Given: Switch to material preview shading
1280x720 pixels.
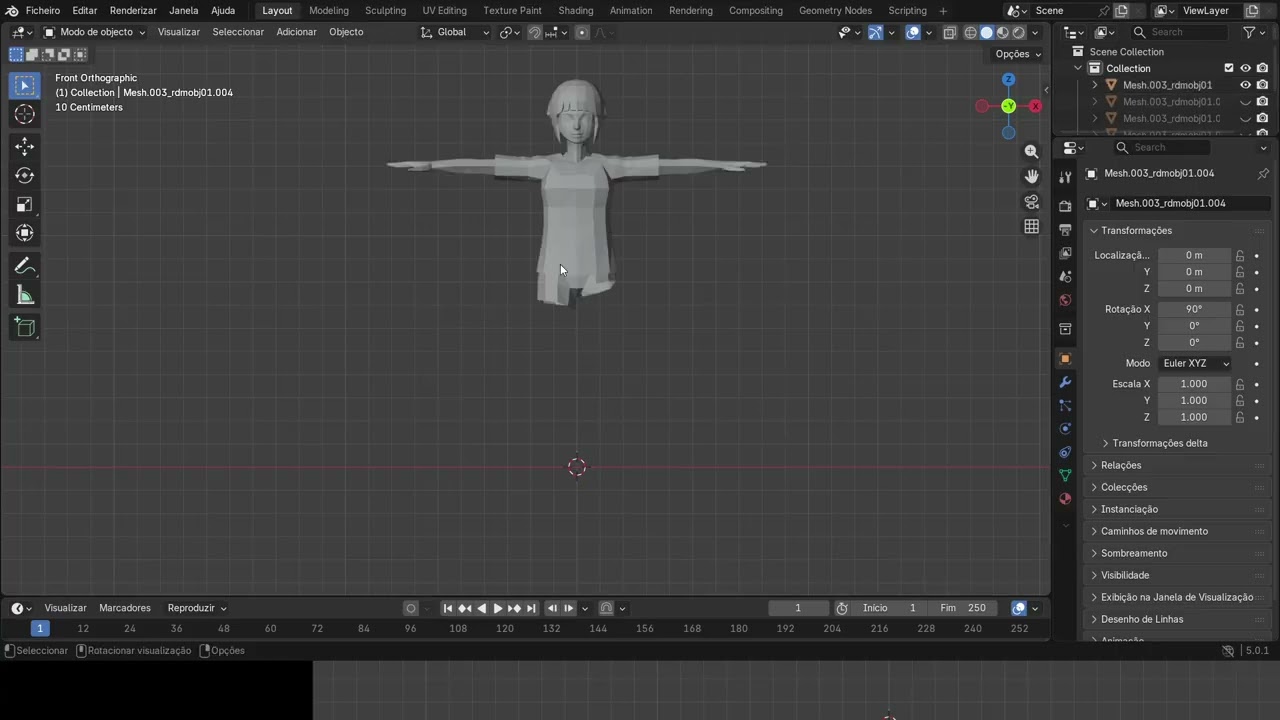Looking at the screenshot, I should (1002, 32).
